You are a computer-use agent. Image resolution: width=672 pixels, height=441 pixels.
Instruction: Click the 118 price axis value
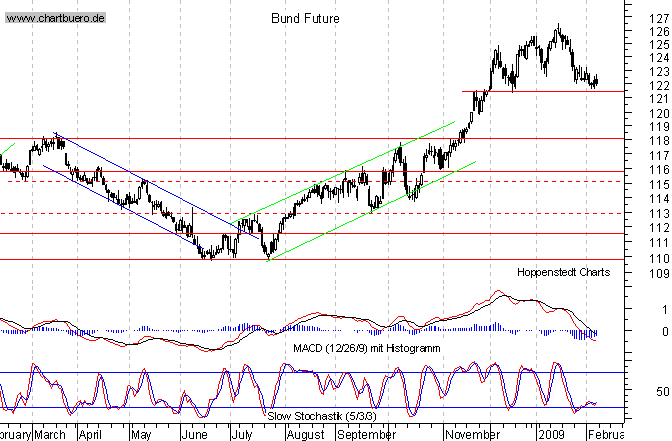(x=659, y=141)
